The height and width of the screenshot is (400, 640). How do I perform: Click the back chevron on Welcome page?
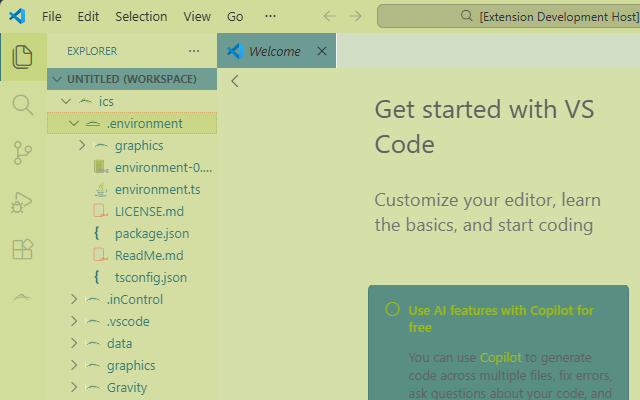click(234, 82)
